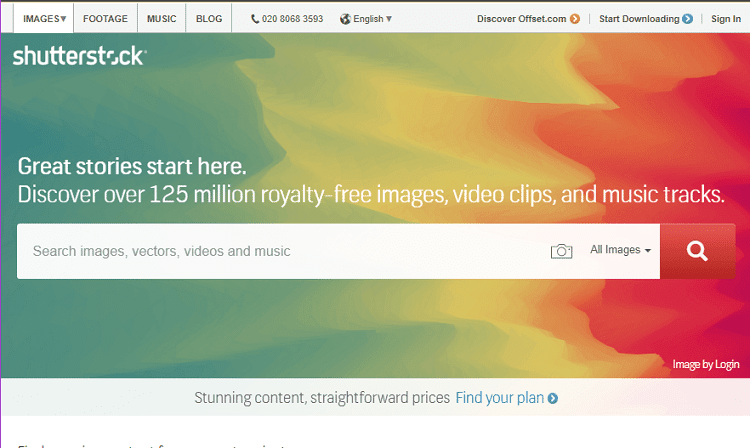
Task: Click the Find your plan link
Action: pos(499,398)
